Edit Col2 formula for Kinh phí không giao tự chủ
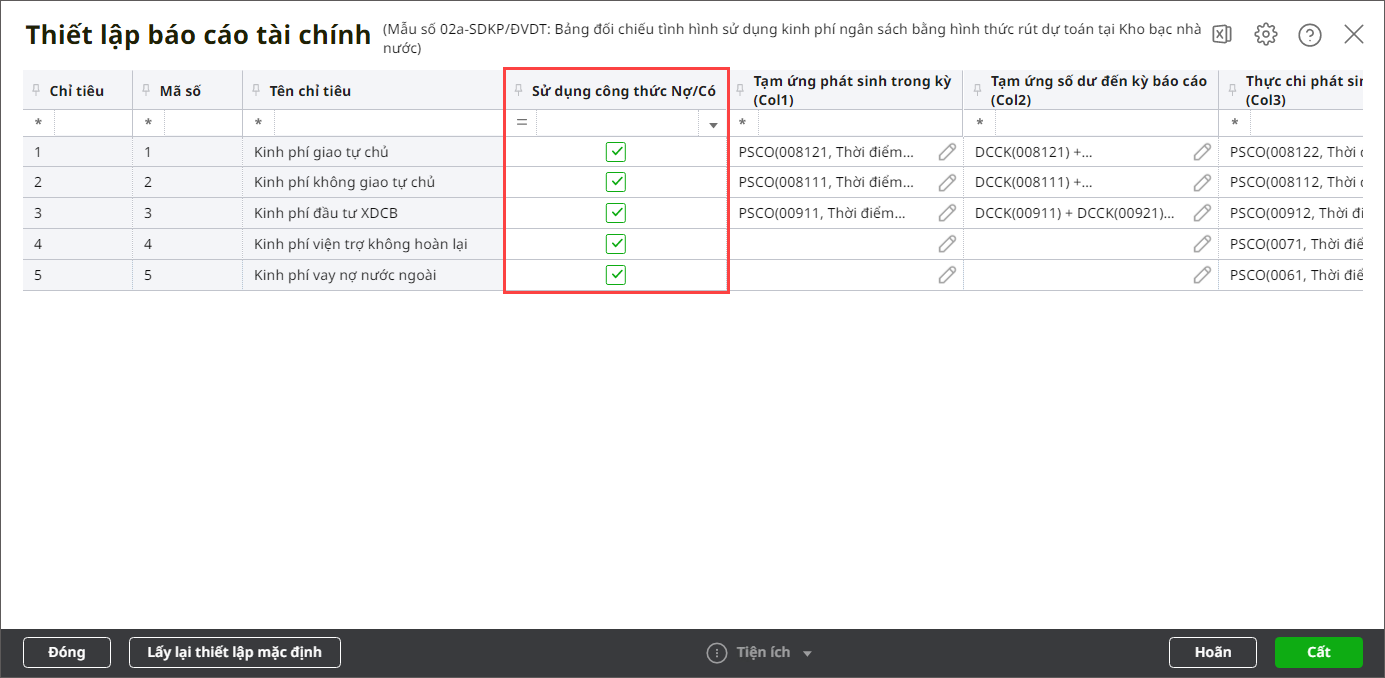The image size is (1385, 678). (1202, 182)
